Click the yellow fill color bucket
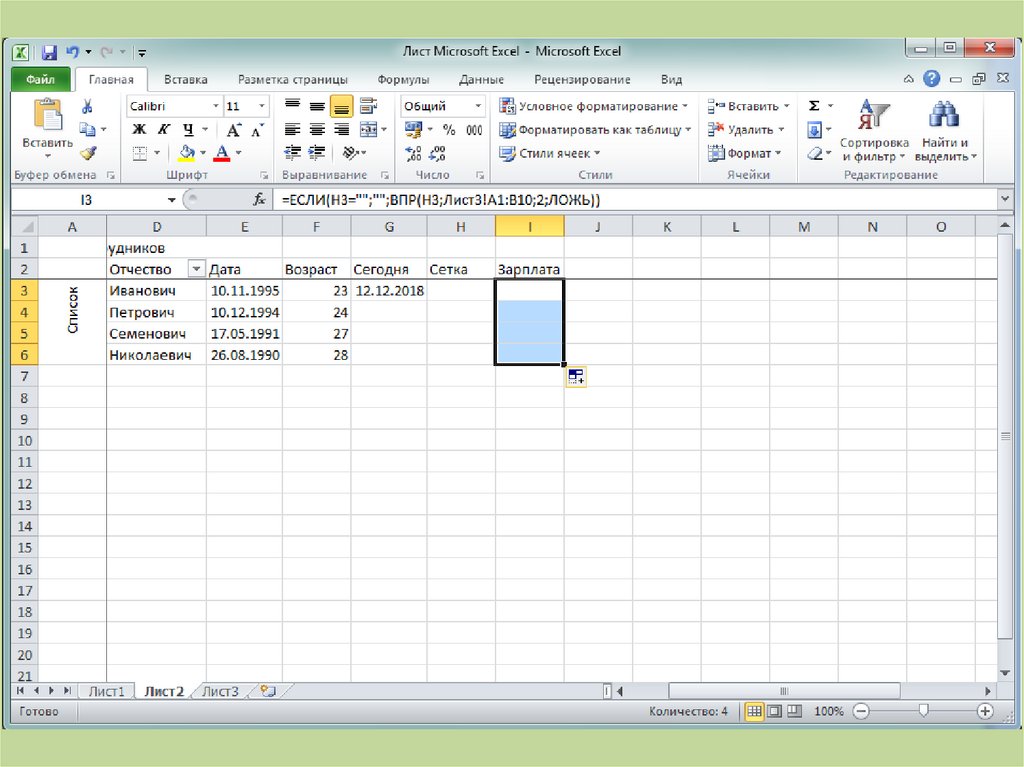This screenshot has height=767, width=1024. (186, 153)
